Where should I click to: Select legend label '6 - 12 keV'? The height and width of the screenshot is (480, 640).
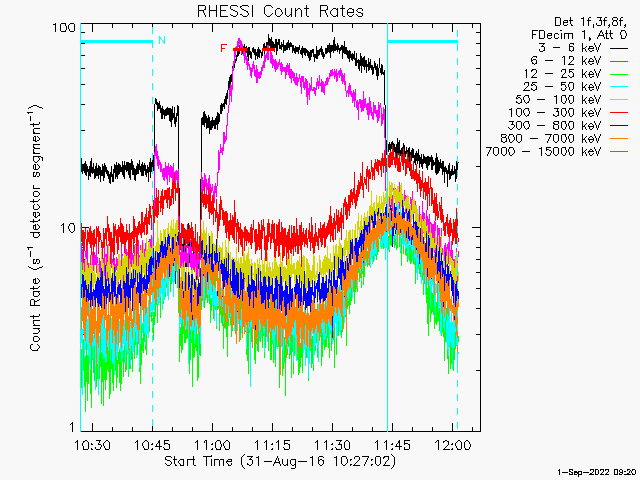(x=566, y=61)
